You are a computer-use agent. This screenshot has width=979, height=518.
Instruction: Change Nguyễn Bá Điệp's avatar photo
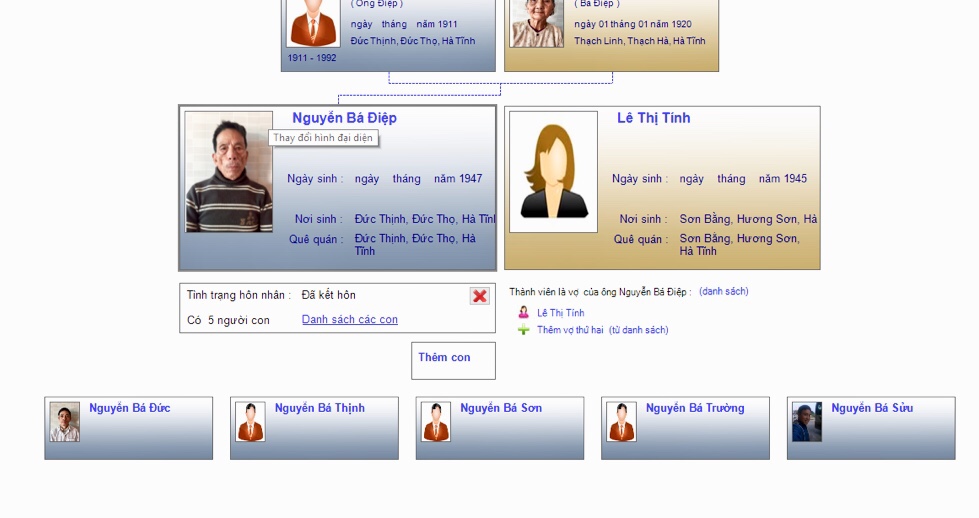[x=229, y=172]
